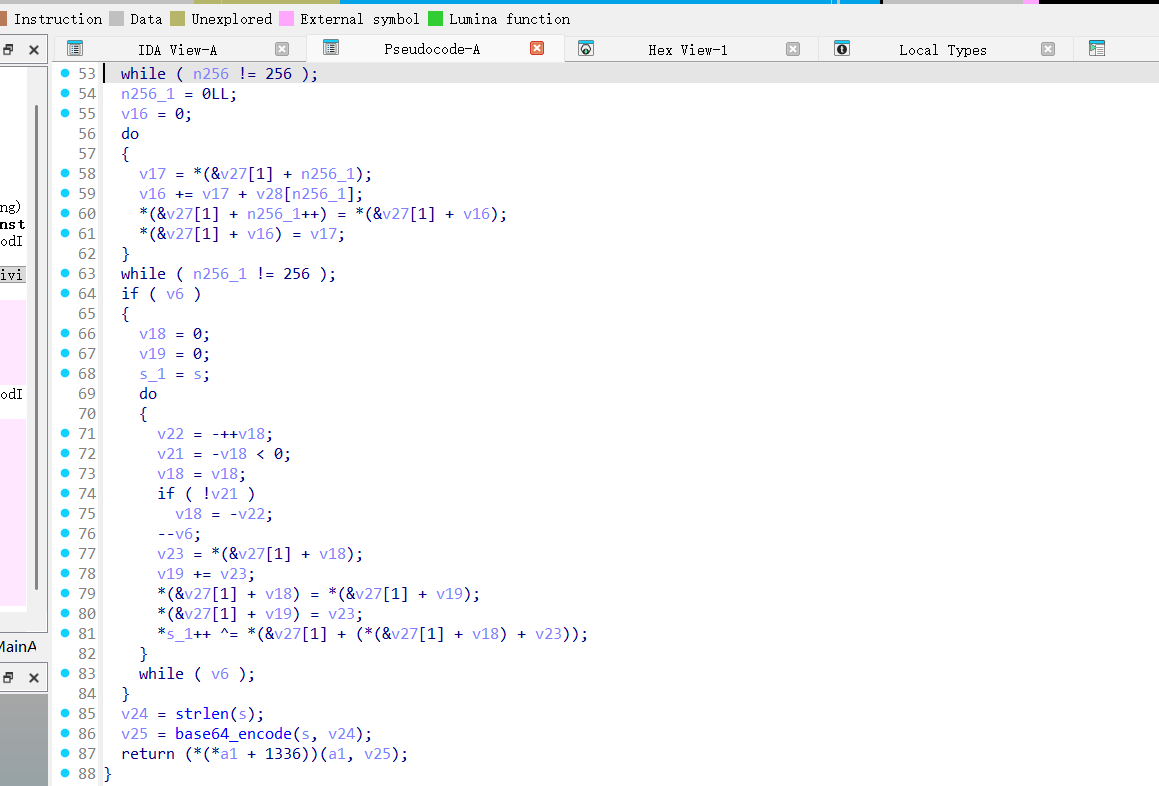Toggle the blue dot beside line 53
This screenshot has height=786, width=1159.
[x=66, y=73]
